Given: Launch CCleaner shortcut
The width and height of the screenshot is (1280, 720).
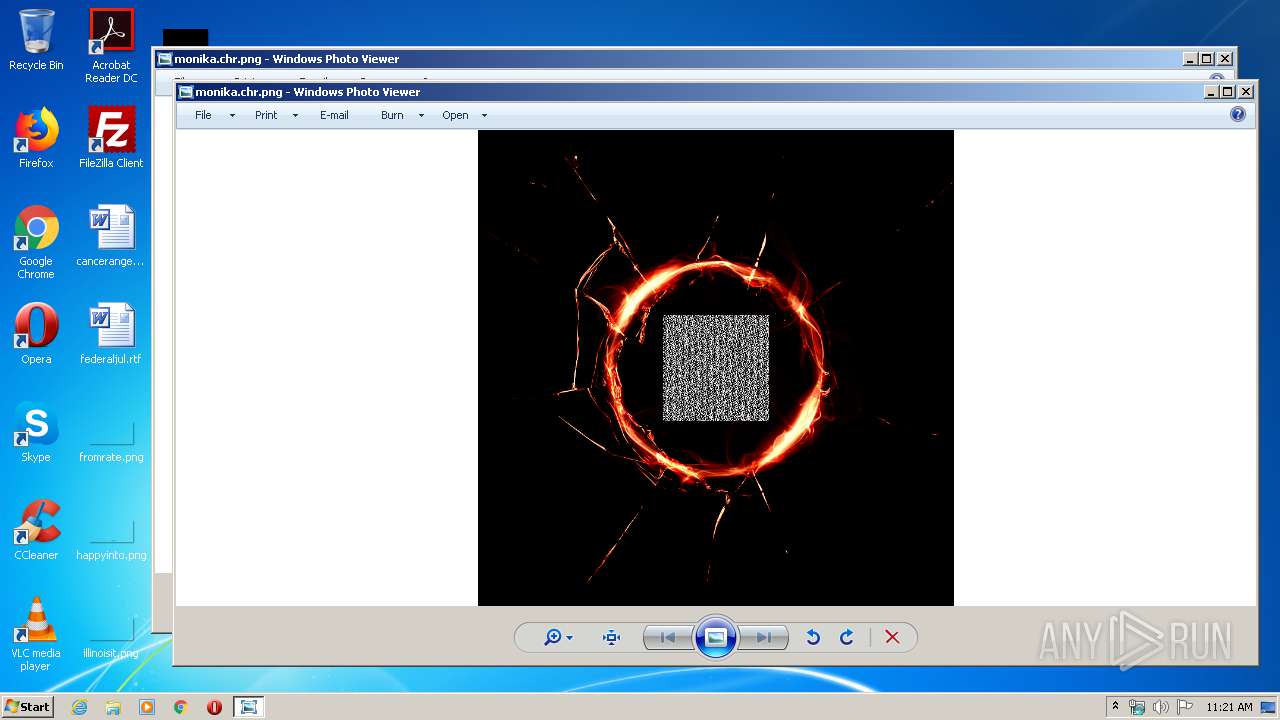Looking at the screenshot, I should [x=36, y=530].
